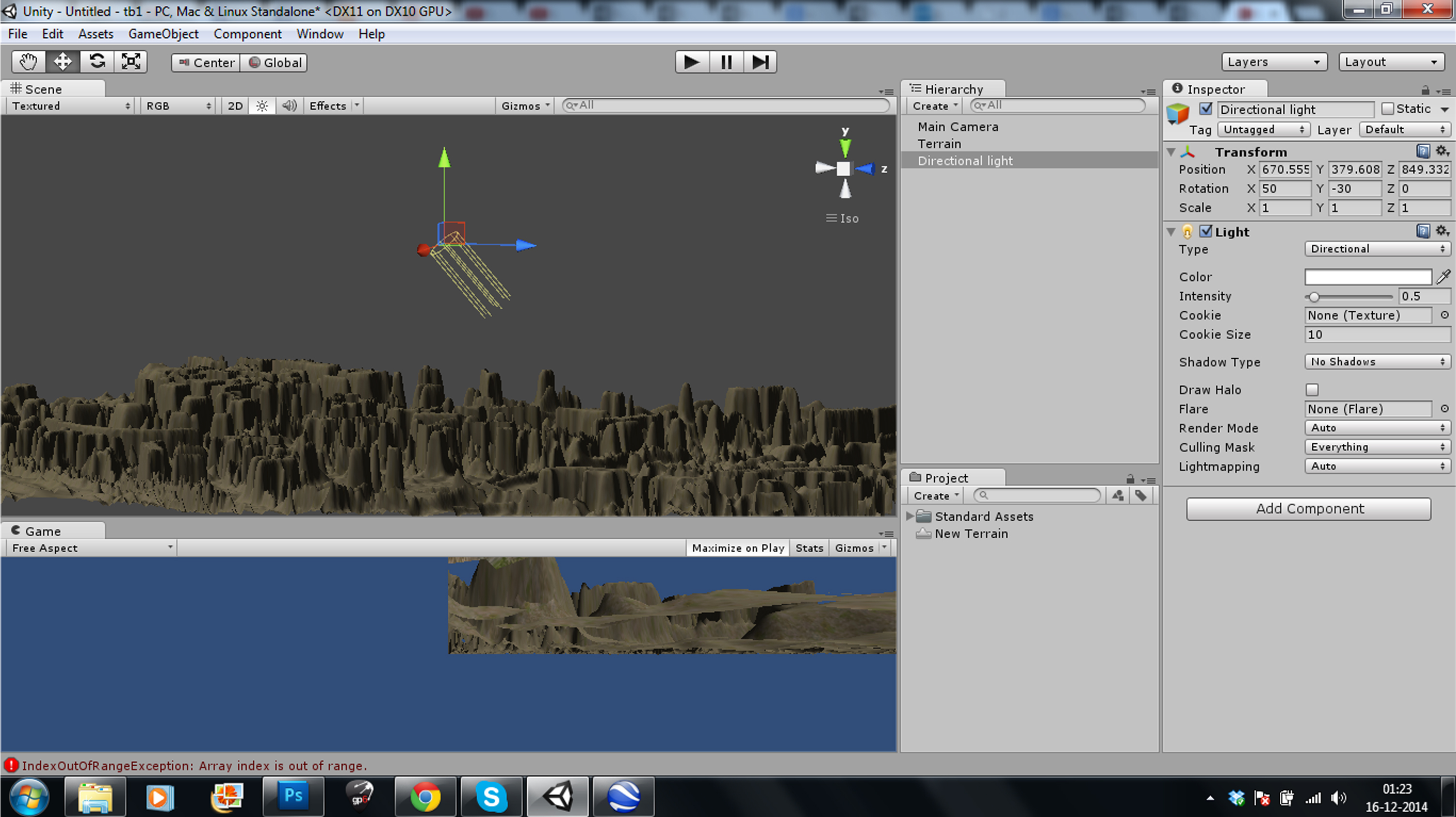This screenshot has height=817, width=1456.
Task: Enable the Static checkbox
Action: [x=1388, y=108]
